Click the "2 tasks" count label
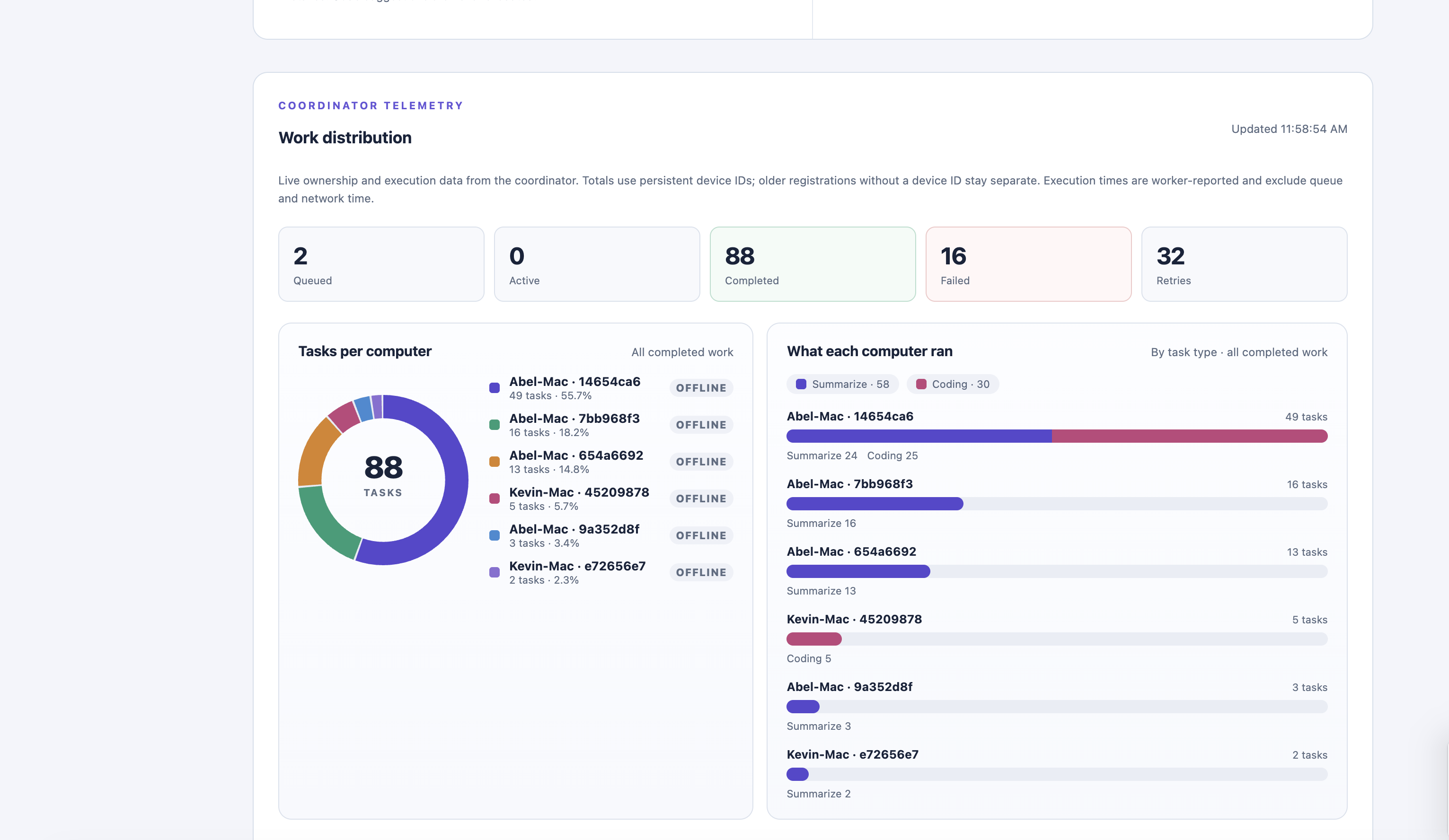Screen dimensions: 1449x840 click(x=1310, y=754)
